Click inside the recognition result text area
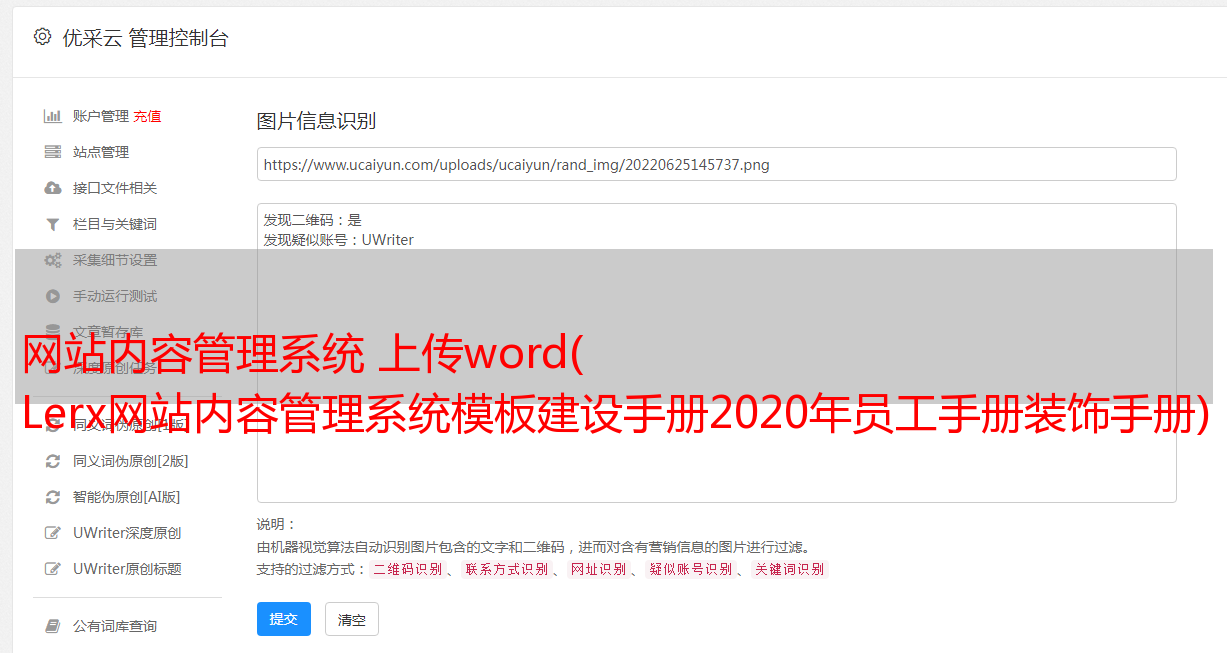Image resolution: width=1227 pixels, height=653 pixels. pyautogui.click(x=716, y=353)
